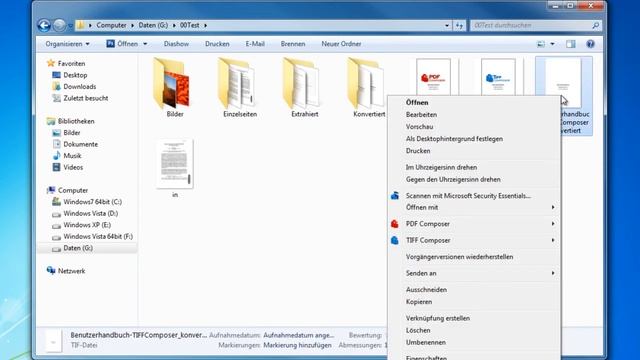Viewport: 640px width, 360px height.
Task: Choose Vorschau in the context menu
Action: [419, 127]
